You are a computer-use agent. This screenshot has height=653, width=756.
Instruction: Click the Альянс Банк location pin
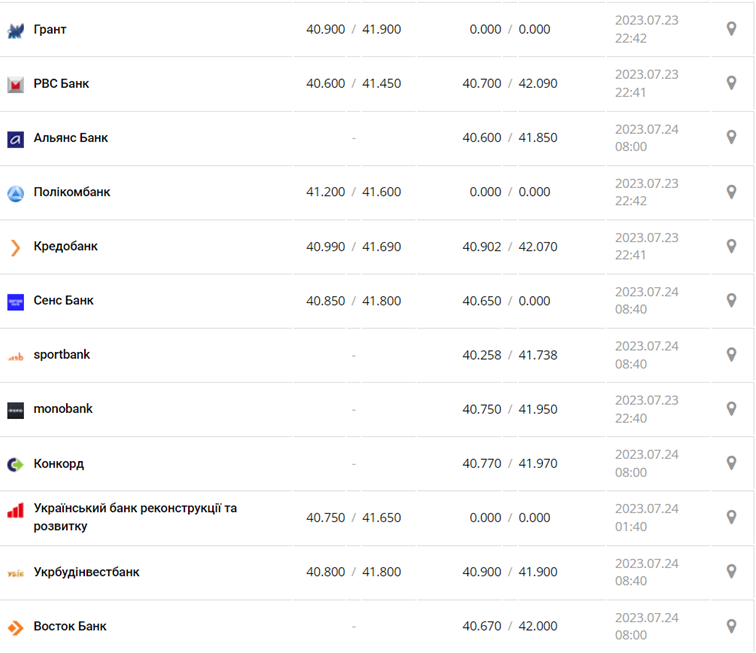click(x=731, y=137)
